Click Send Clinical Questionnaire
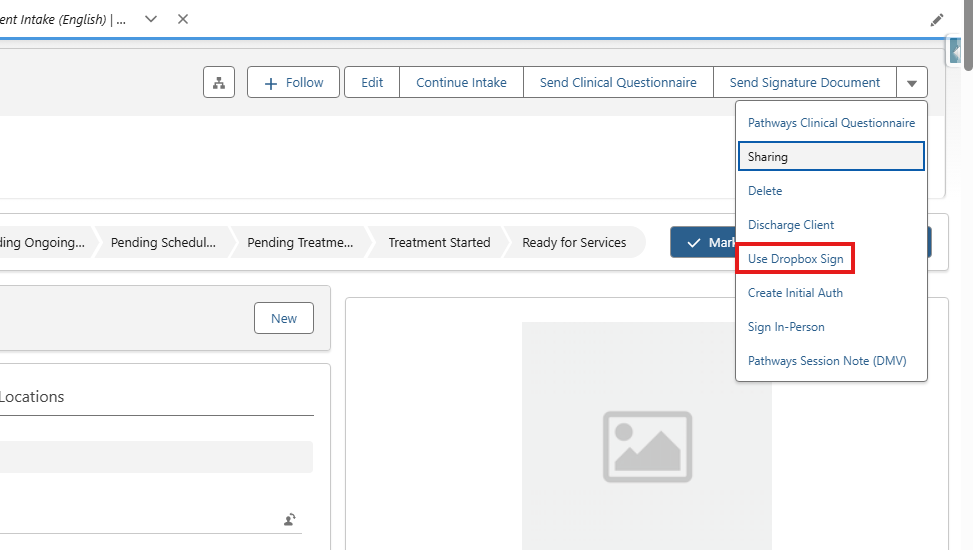Image resolution: width=973 pixels, height=550 pixels. click(618, 83)
